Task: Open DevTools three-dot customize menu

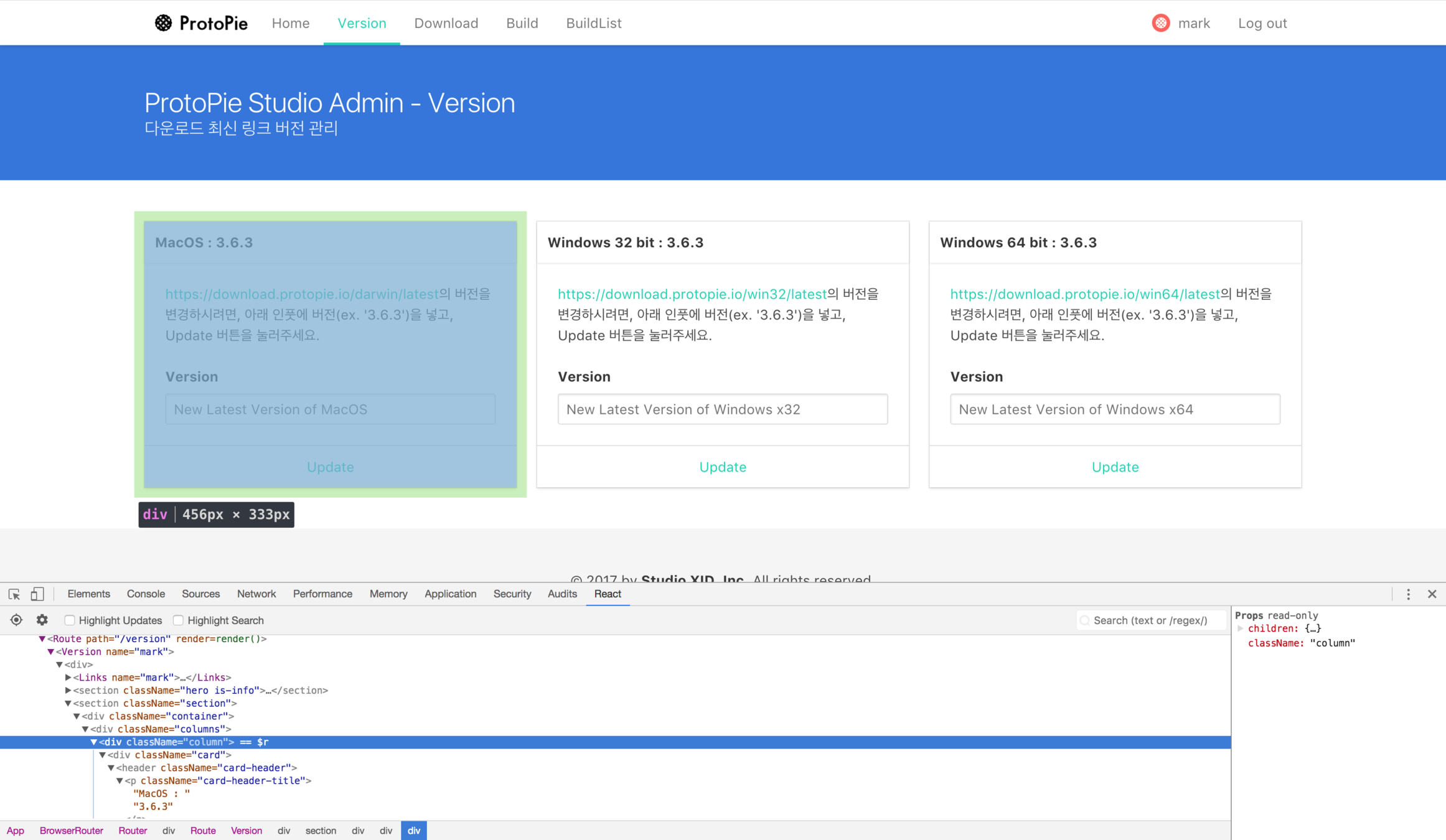Action: (x=1408, y=594)
